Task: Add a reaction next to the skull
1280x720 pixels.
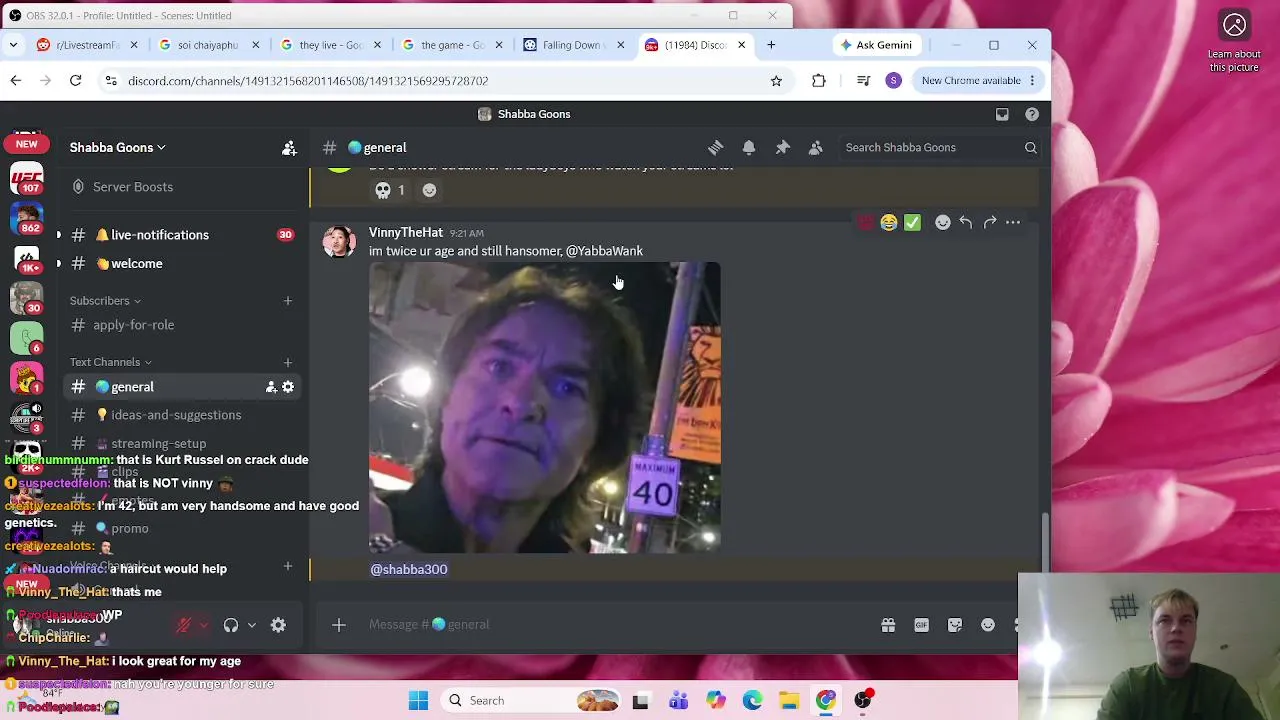Action: pos(429,190)
